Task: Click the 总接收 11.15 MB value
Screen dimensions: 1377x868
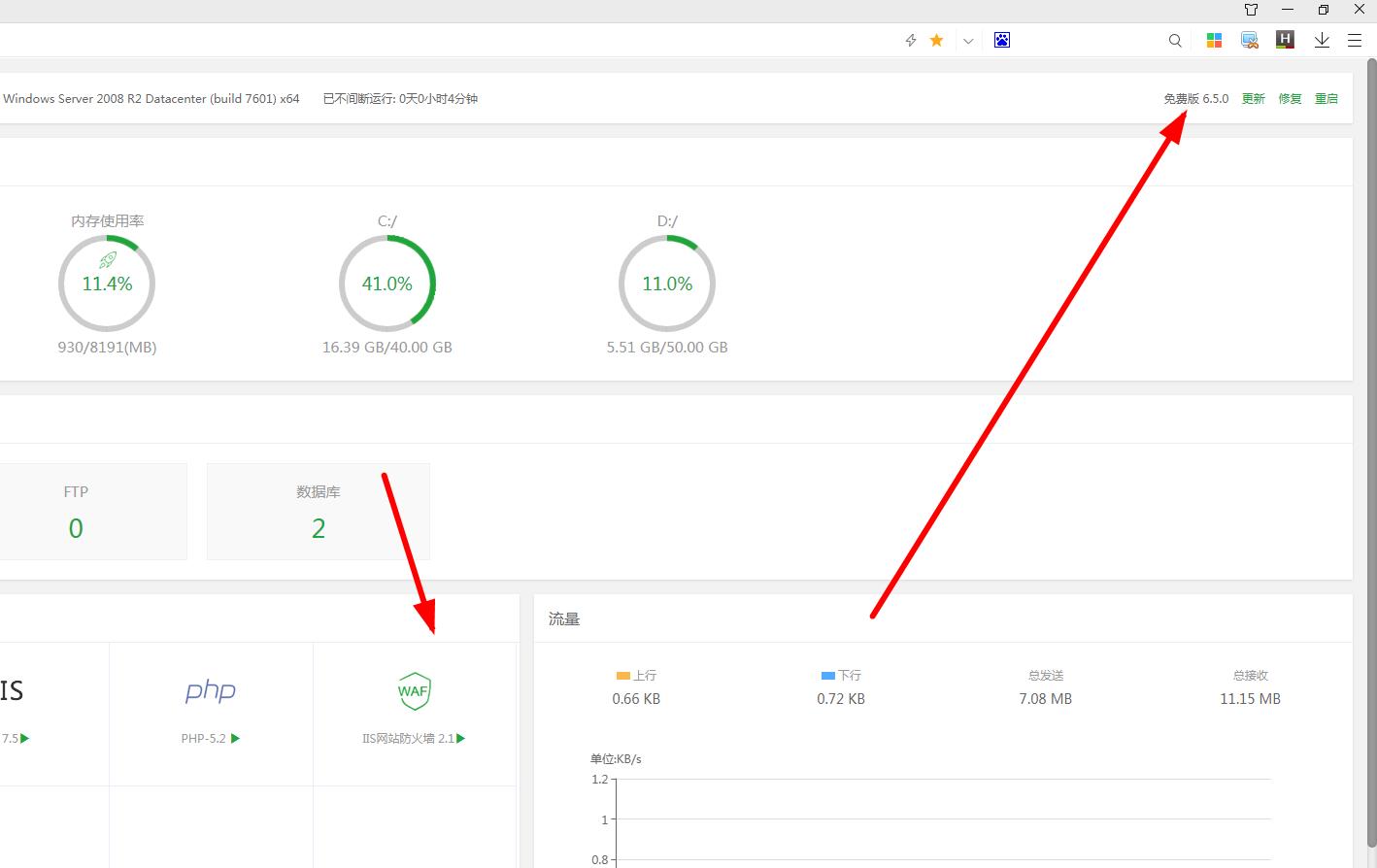Action: point(1251,698)
